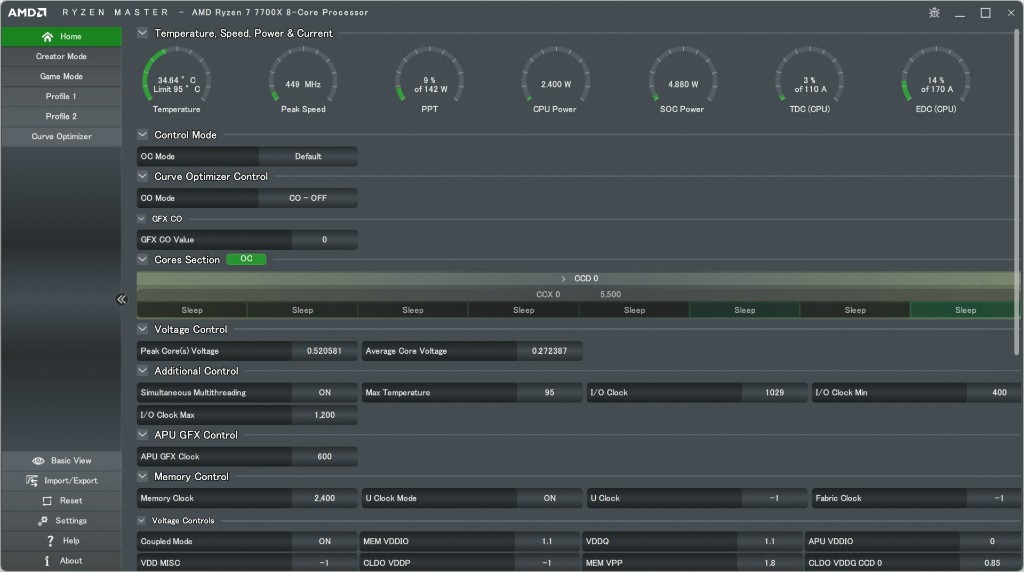Open Settings via the gear icon

click(43, 521)
